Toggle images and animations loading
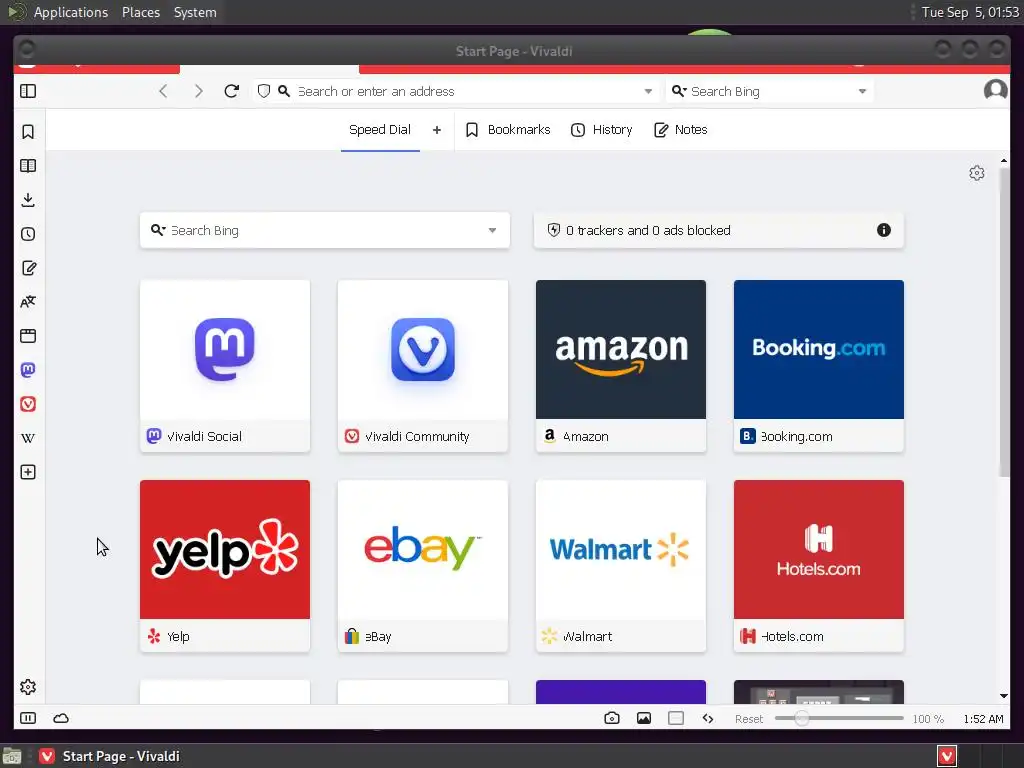1024x768 pixels. click(644, 718)
